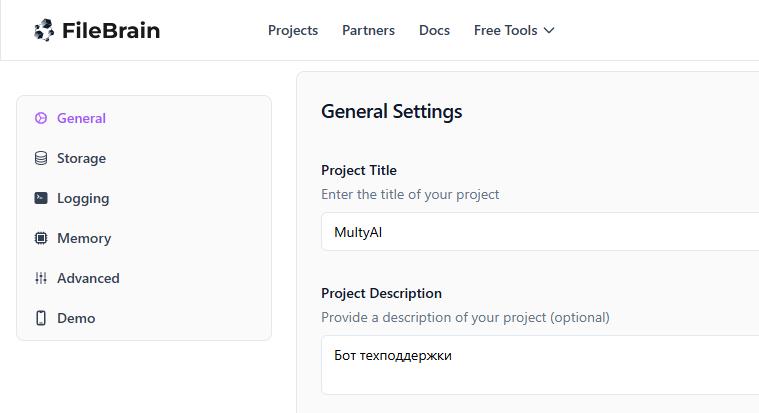
Task: Open the Partners navigation link
Action: pyautogui.click(x=368, y=31)
